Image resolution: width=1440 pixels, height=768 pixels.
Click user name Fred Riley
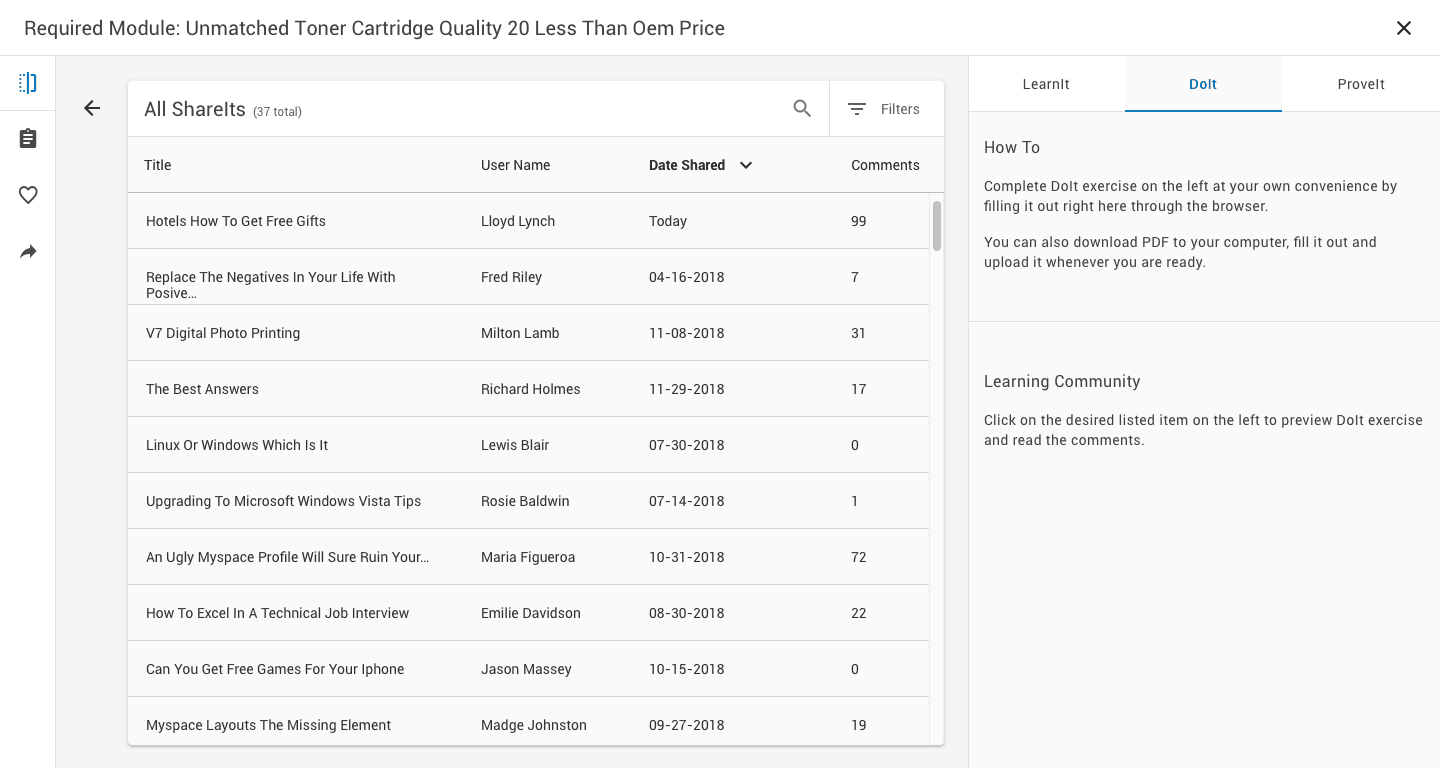click(x=511, y=277)
